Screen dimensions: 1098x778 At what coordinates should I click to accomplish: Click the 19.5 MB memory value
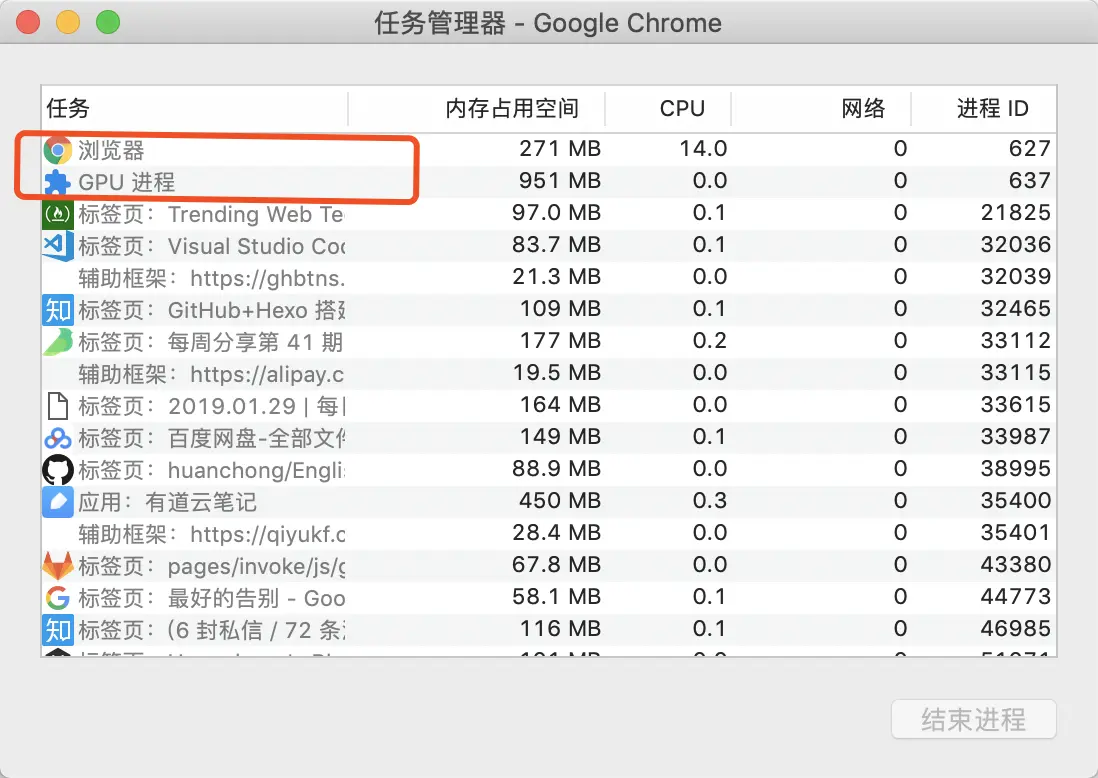coord(556,373)
